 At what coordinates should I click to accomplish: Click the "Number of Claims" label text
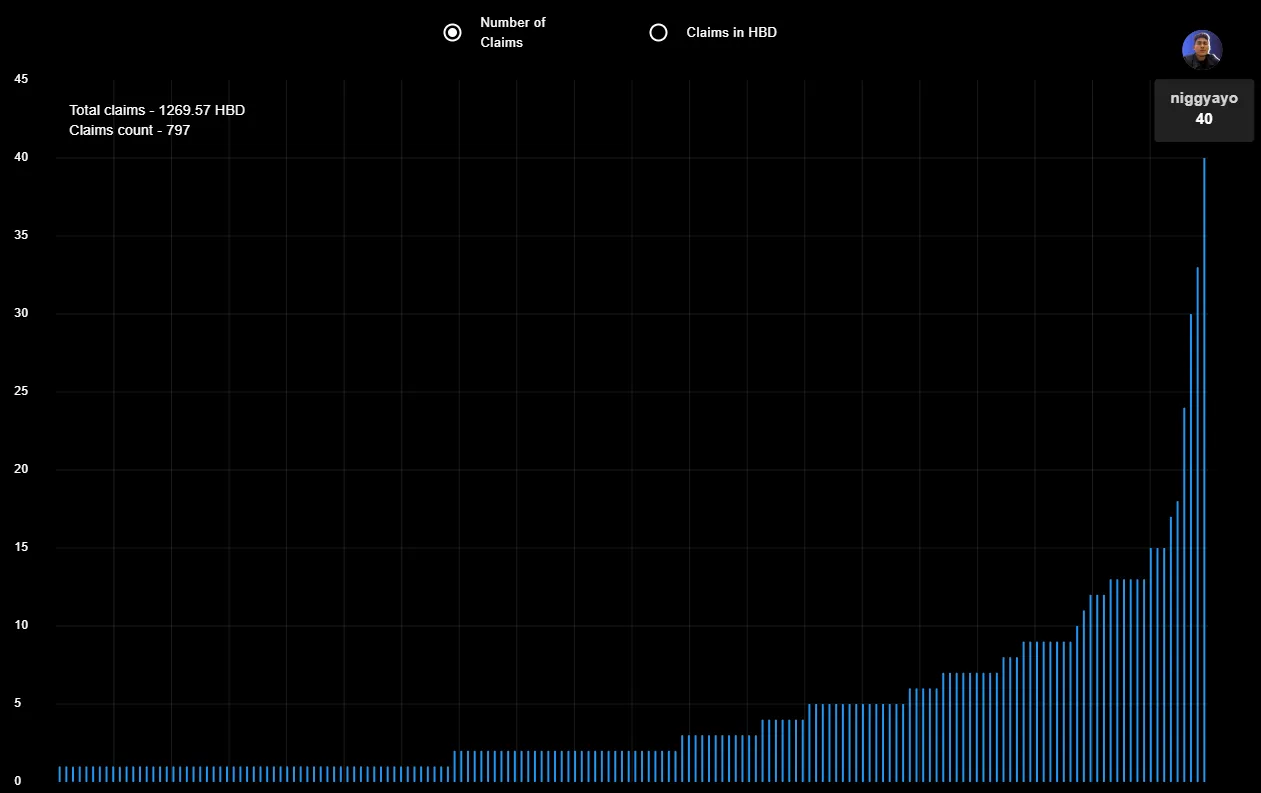point(513,32)
